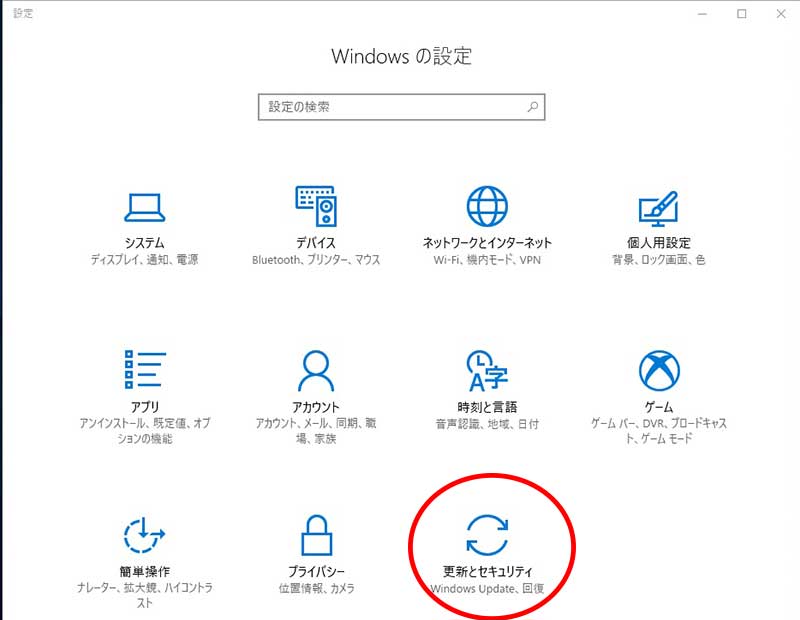800x620 pixels.
Task: Select the Privacy padlock icon
Action: tap(316, 535)
